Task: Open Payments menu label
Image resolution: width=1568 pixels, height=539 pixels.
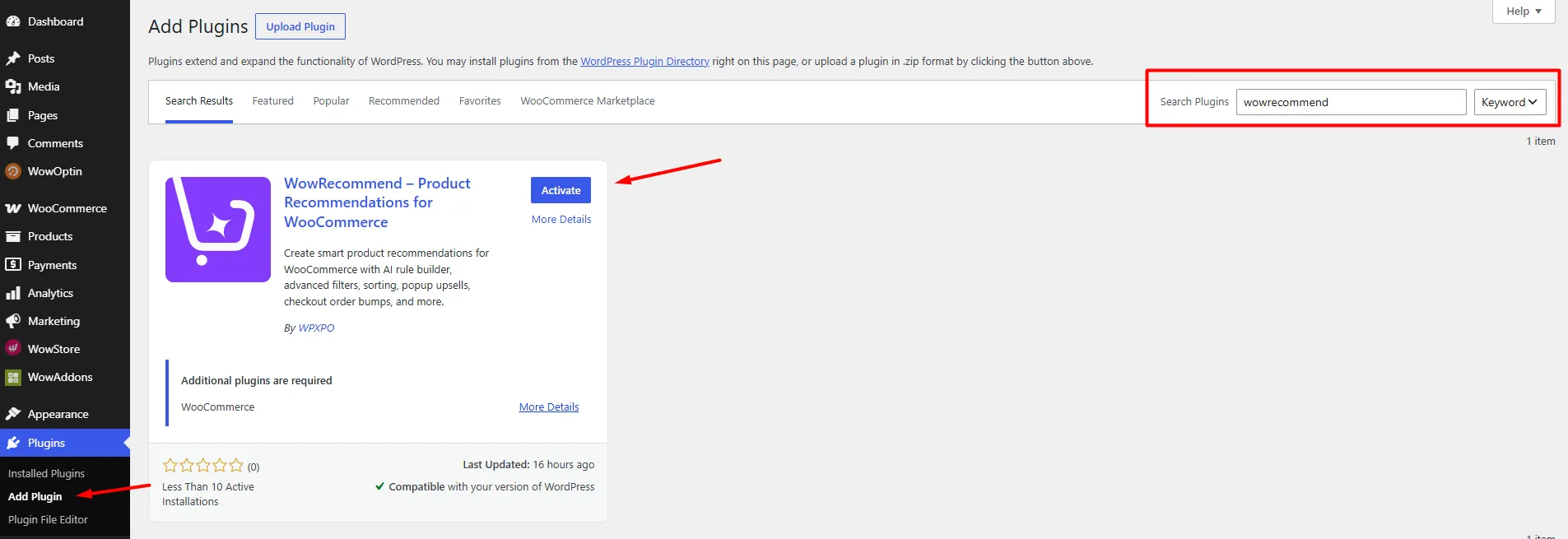Action: (52, 265)
